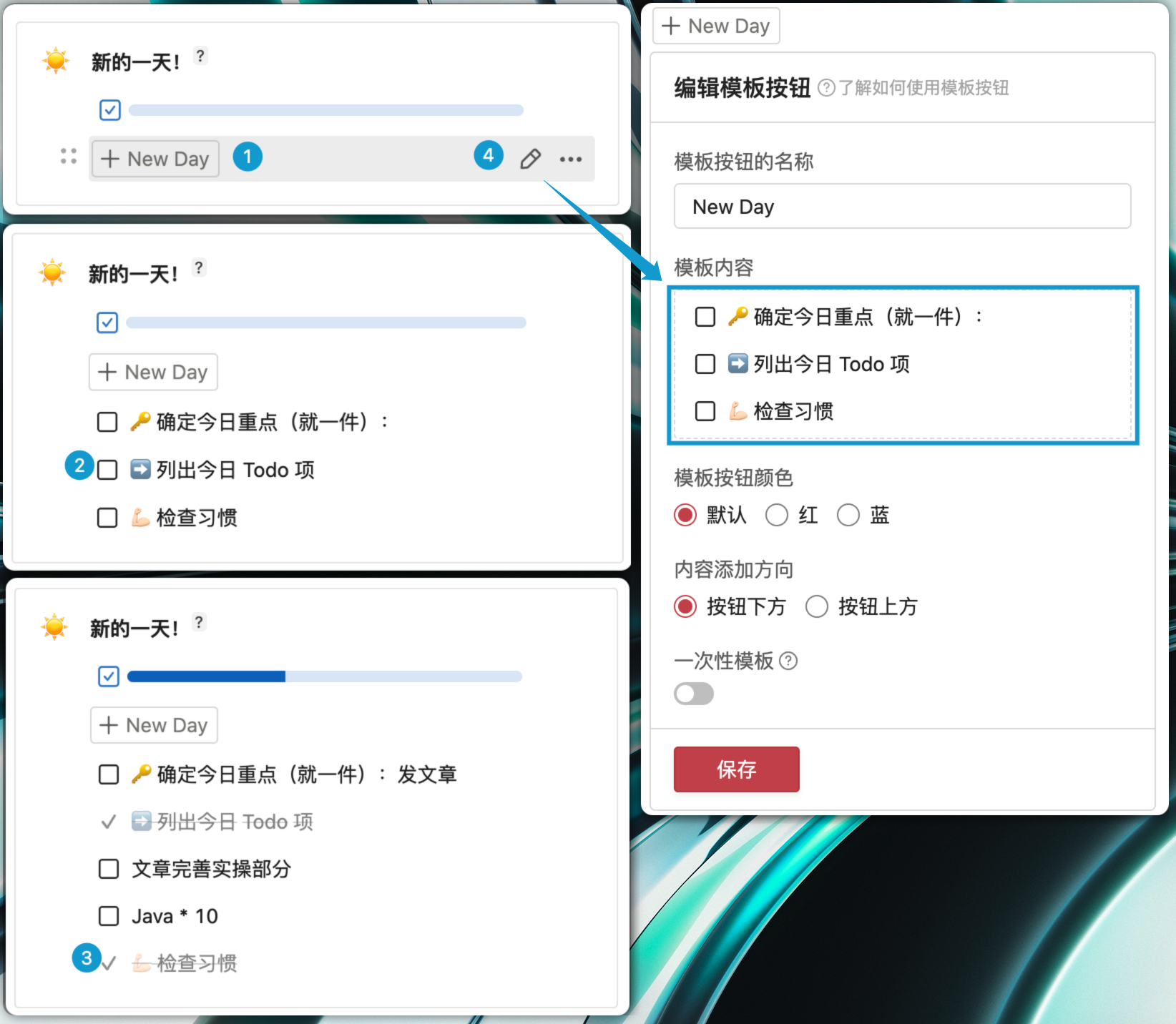
Task: Uncheck the completed 检查习惯 item
Action: pos(109,963)
